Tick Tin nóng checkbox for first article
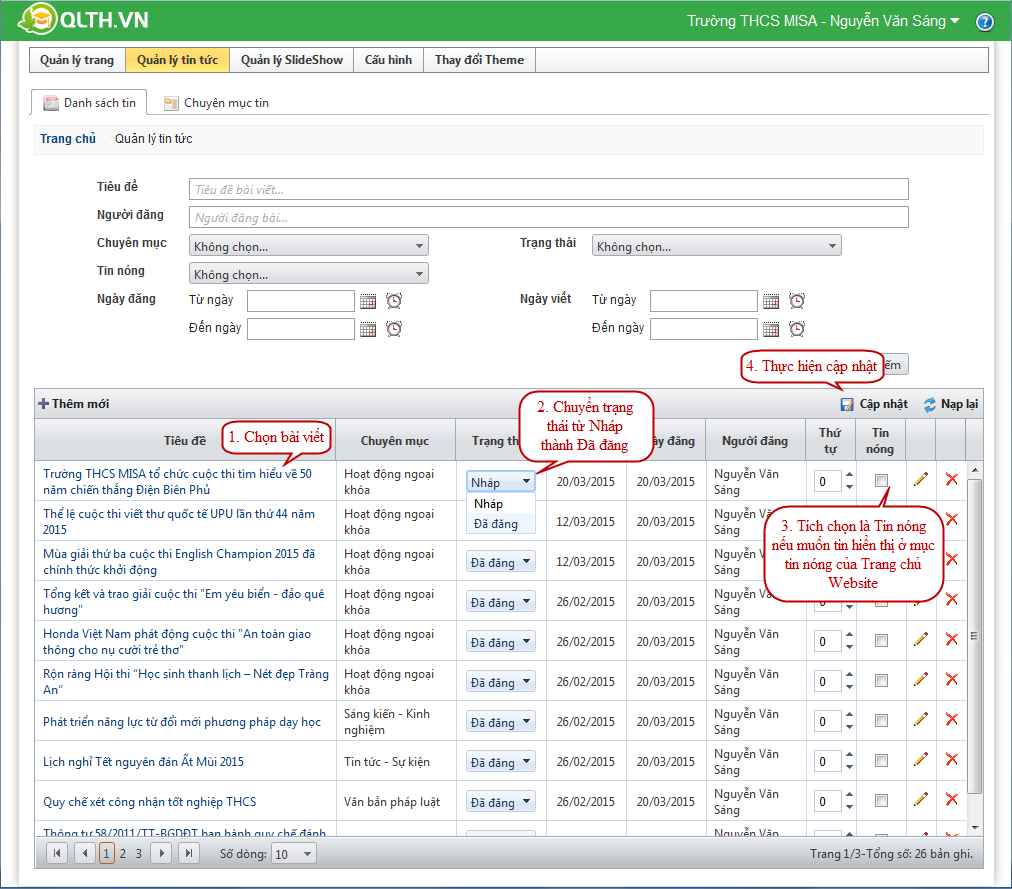The height and width of the screenshot is (889, 1012). pos(881,481)
